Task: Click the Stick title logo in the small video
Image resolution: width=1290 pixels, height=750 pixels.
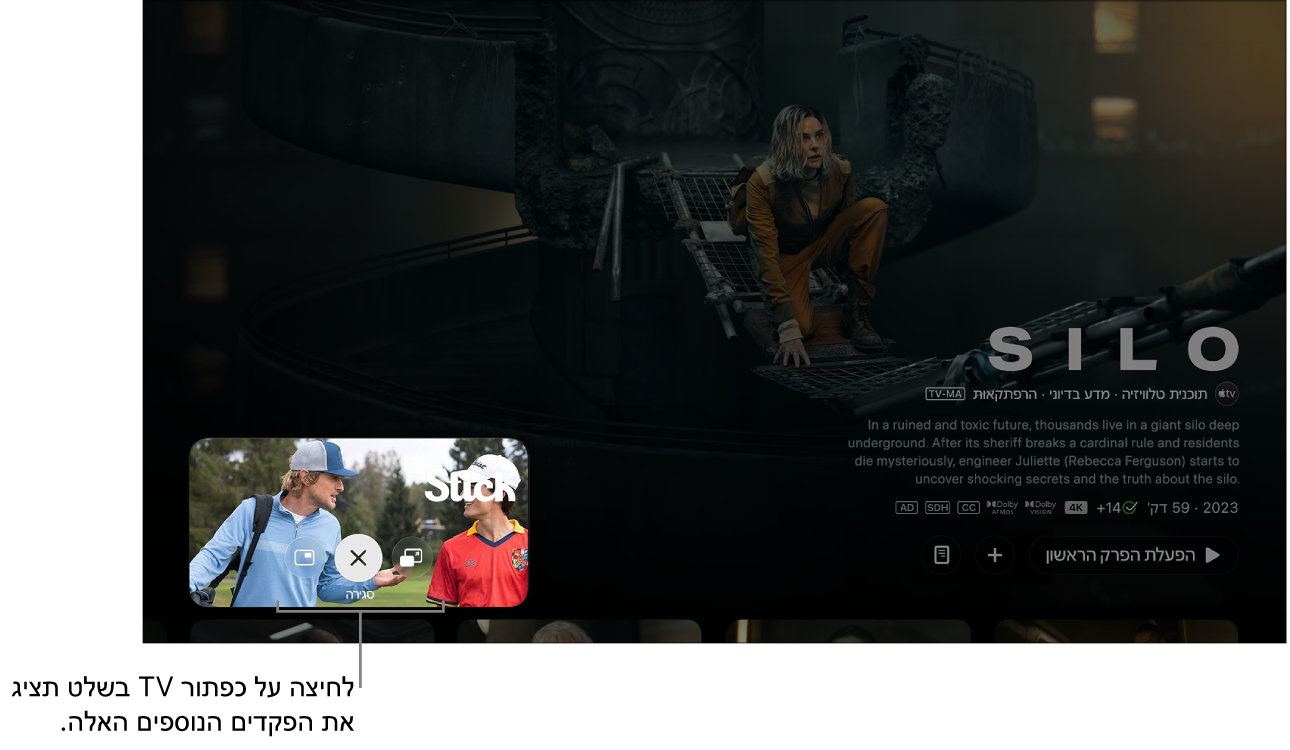Action: pos(470,485)
